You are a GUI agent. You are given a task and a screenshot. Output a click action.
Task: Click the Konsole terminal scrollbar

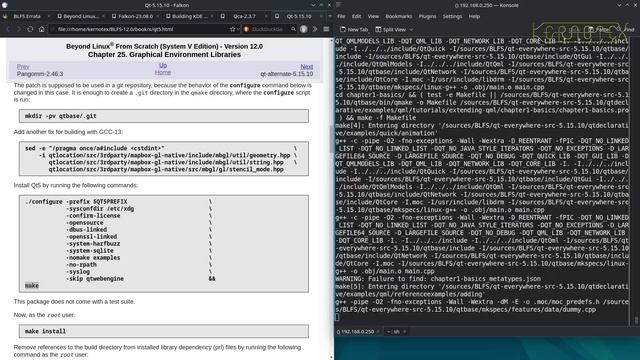[x=636, y=320]
